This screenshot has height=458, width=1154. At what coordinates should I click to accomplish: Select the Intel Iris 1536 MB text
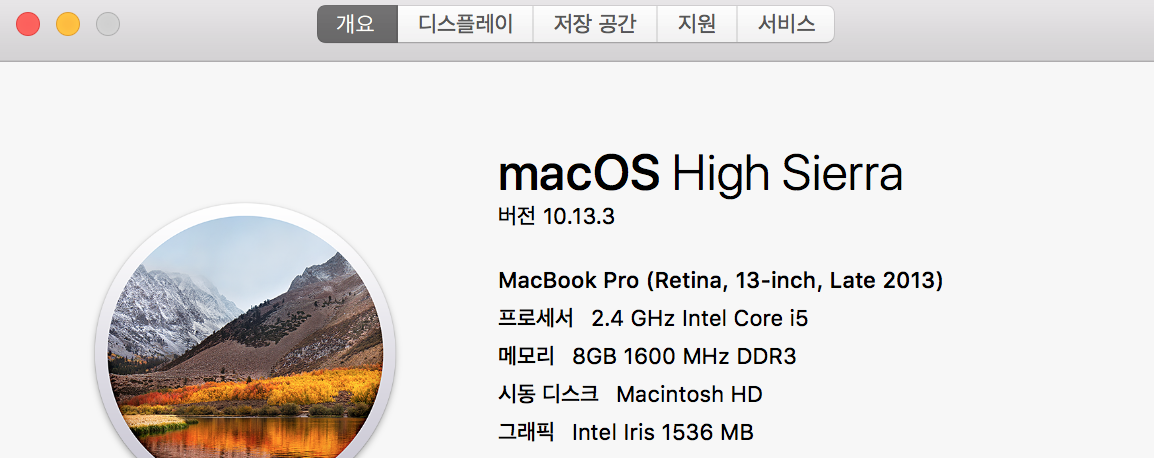point(662,432)
